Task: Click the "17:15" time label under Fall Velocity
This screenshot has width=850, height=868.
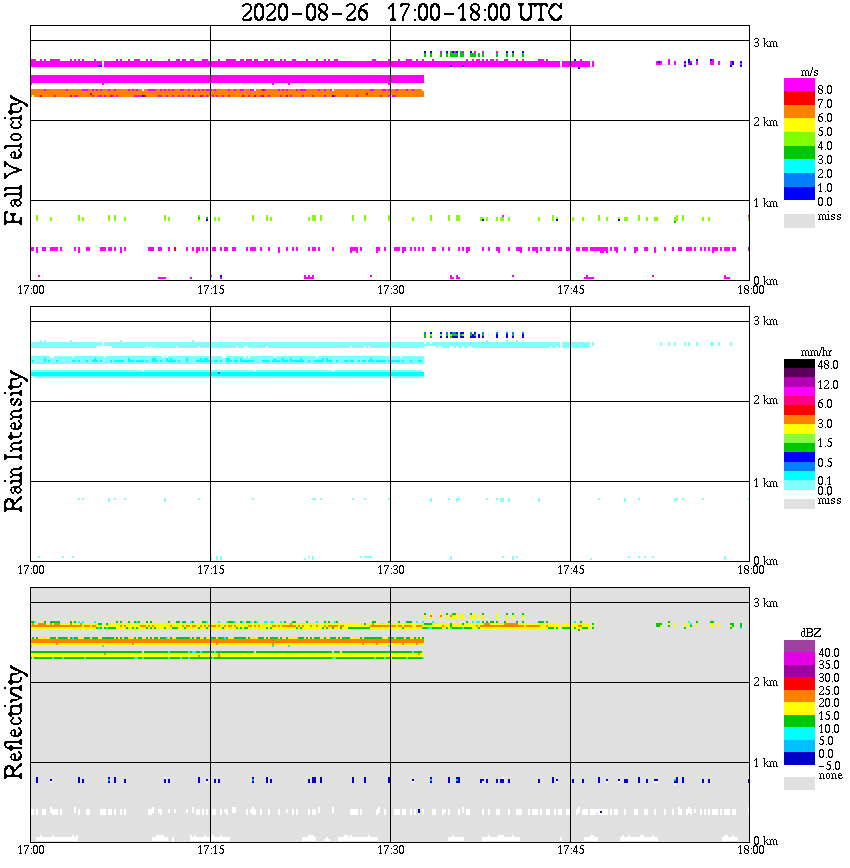Action: (210, 290)
